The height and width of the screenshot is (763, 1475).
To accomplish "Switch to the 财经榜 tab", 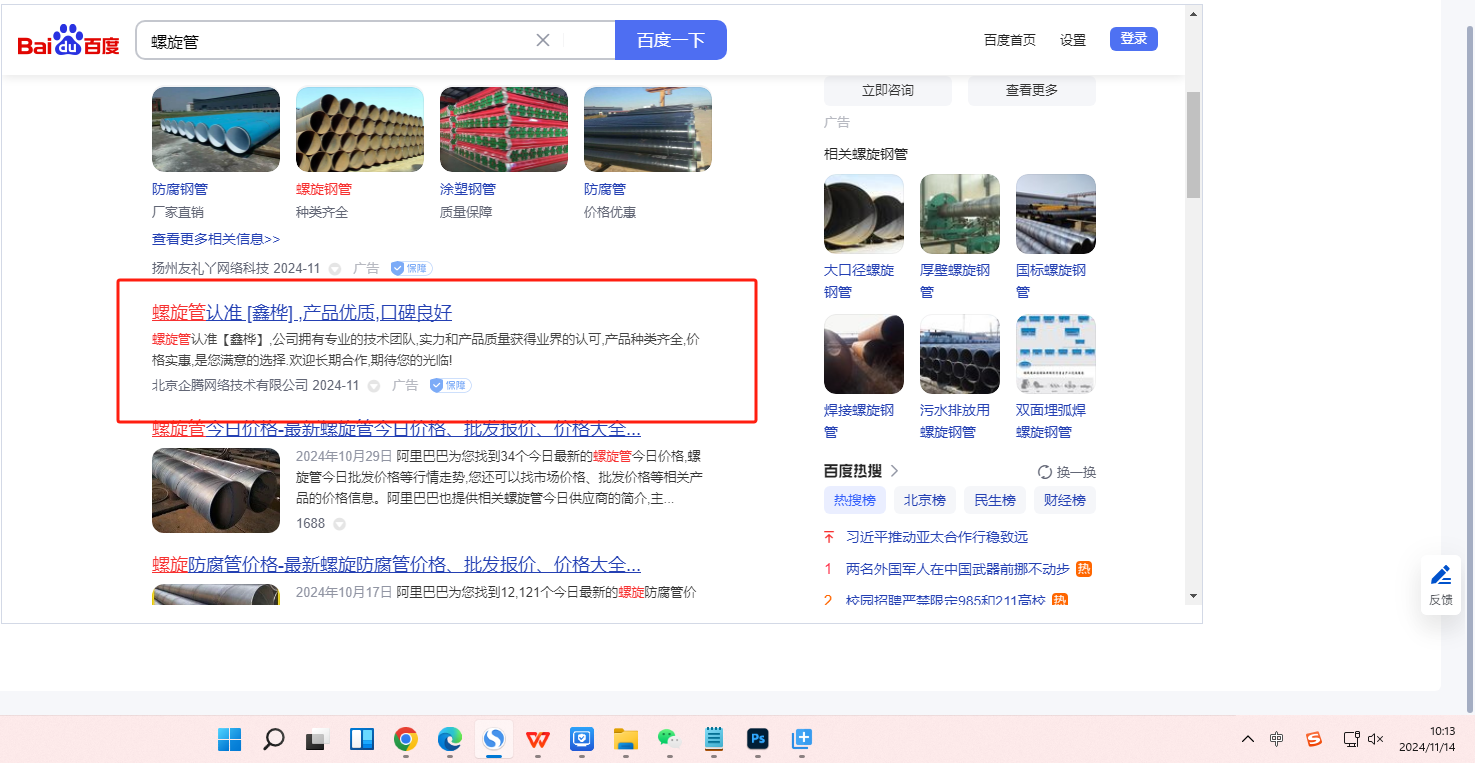I will (x=1065, y=500).
